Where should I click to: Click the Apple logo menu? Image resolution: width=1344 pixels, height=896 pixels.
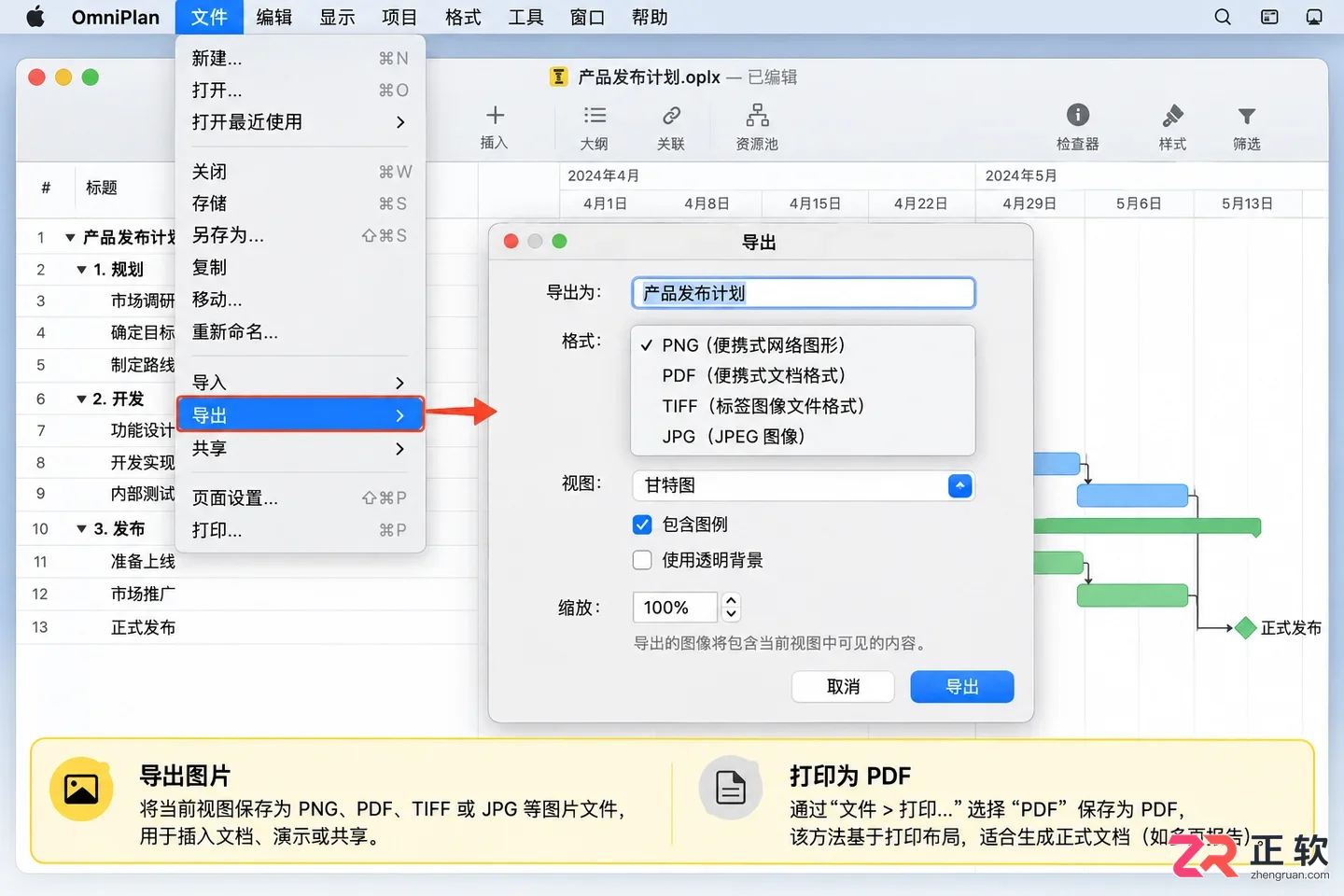point(35,17)
